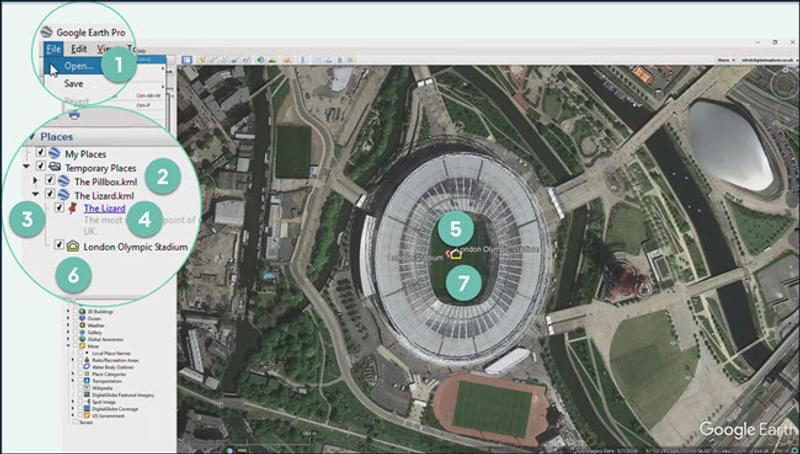Screen dimensions: 800x454
Task: Collapse the Places panel header
Action: click(x=31, y=136)
